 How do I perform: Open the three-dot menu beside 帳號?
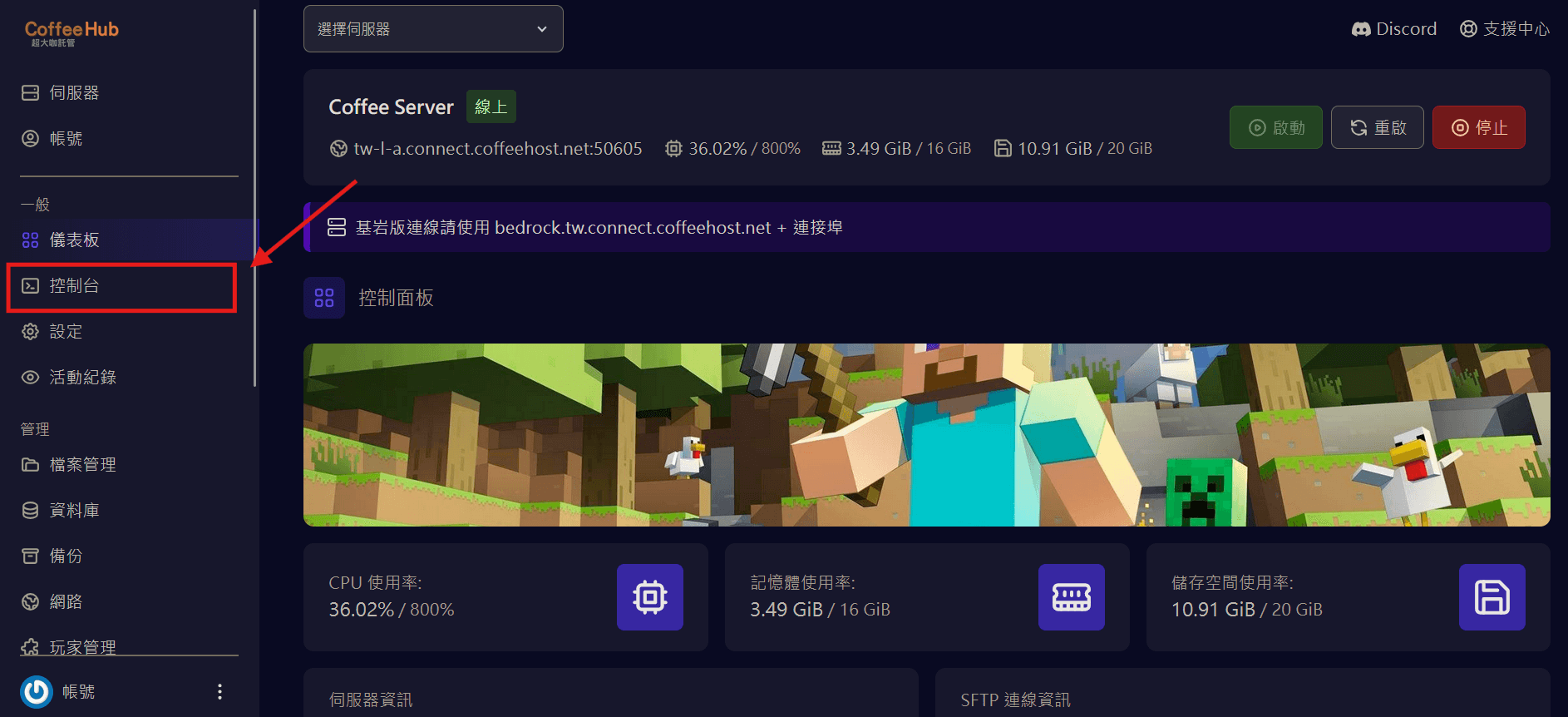[x=219, y=691]
